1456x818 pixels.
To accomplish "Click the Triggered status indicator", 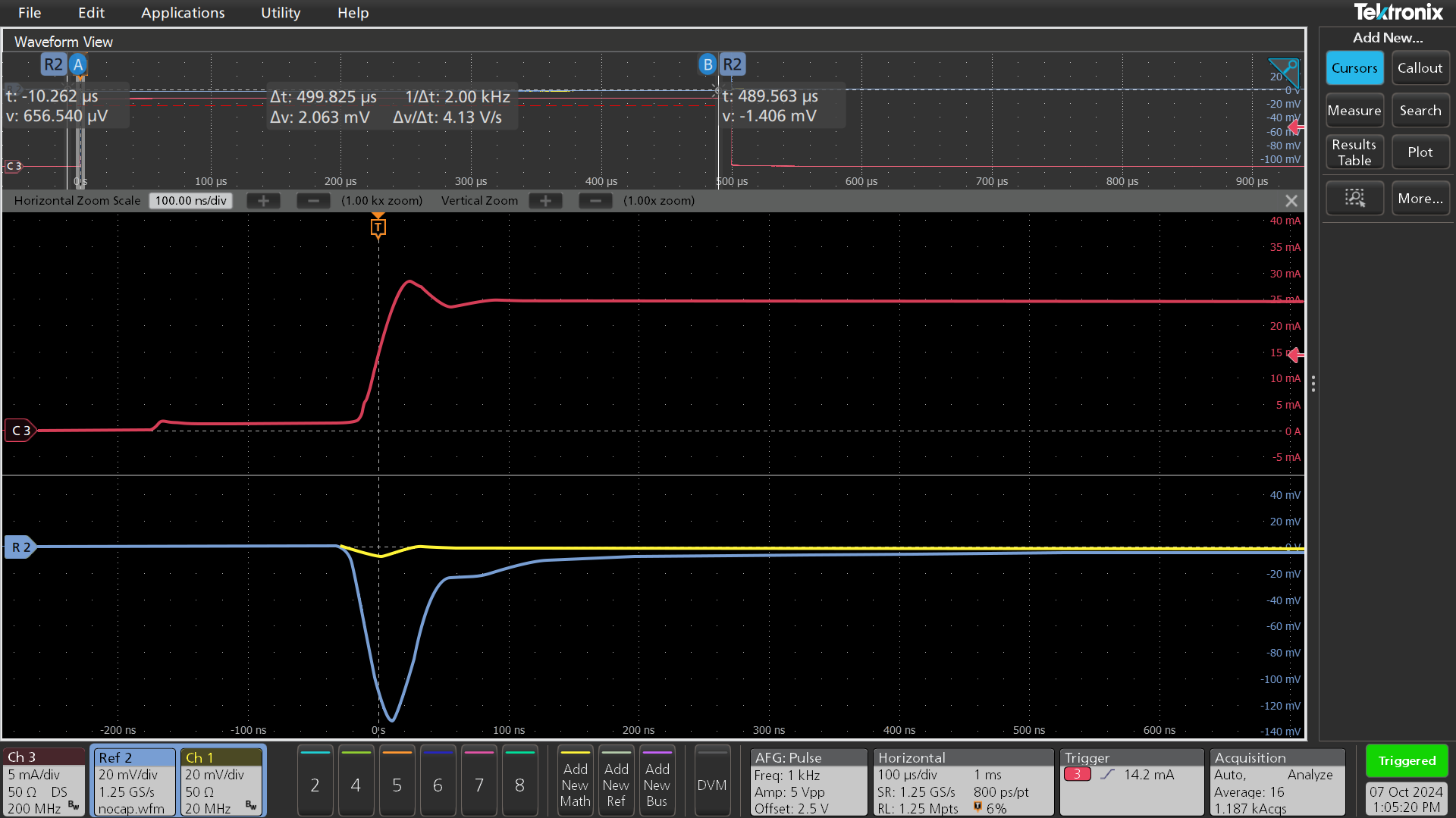I will pyautogui.click(x=1407, y=760).
